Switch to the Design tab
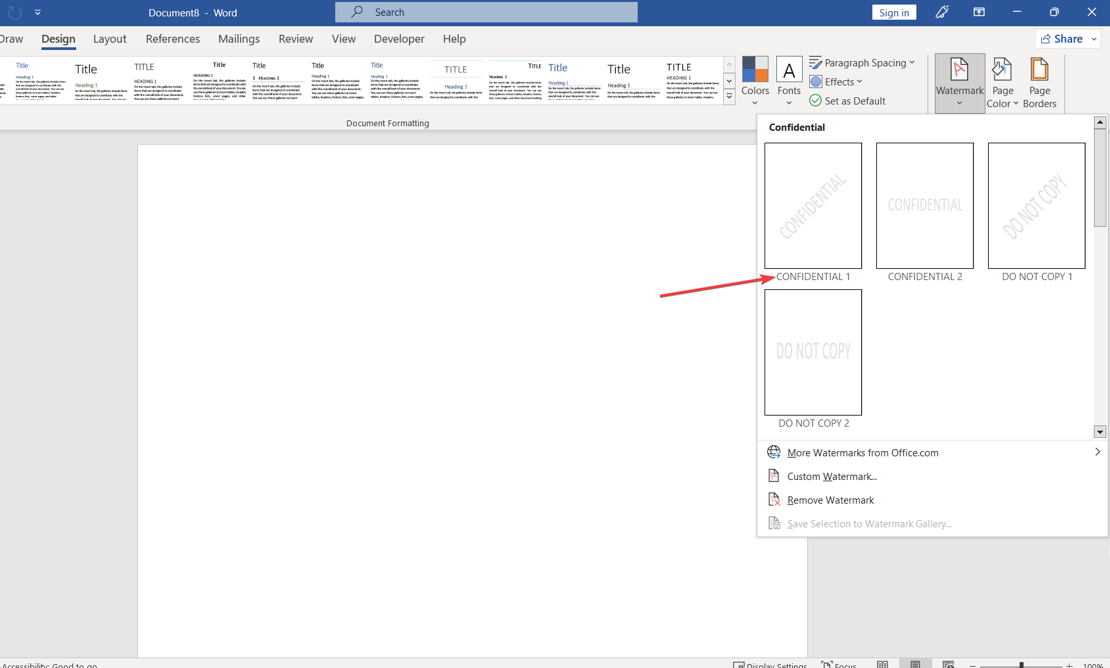 coord(58,39)
